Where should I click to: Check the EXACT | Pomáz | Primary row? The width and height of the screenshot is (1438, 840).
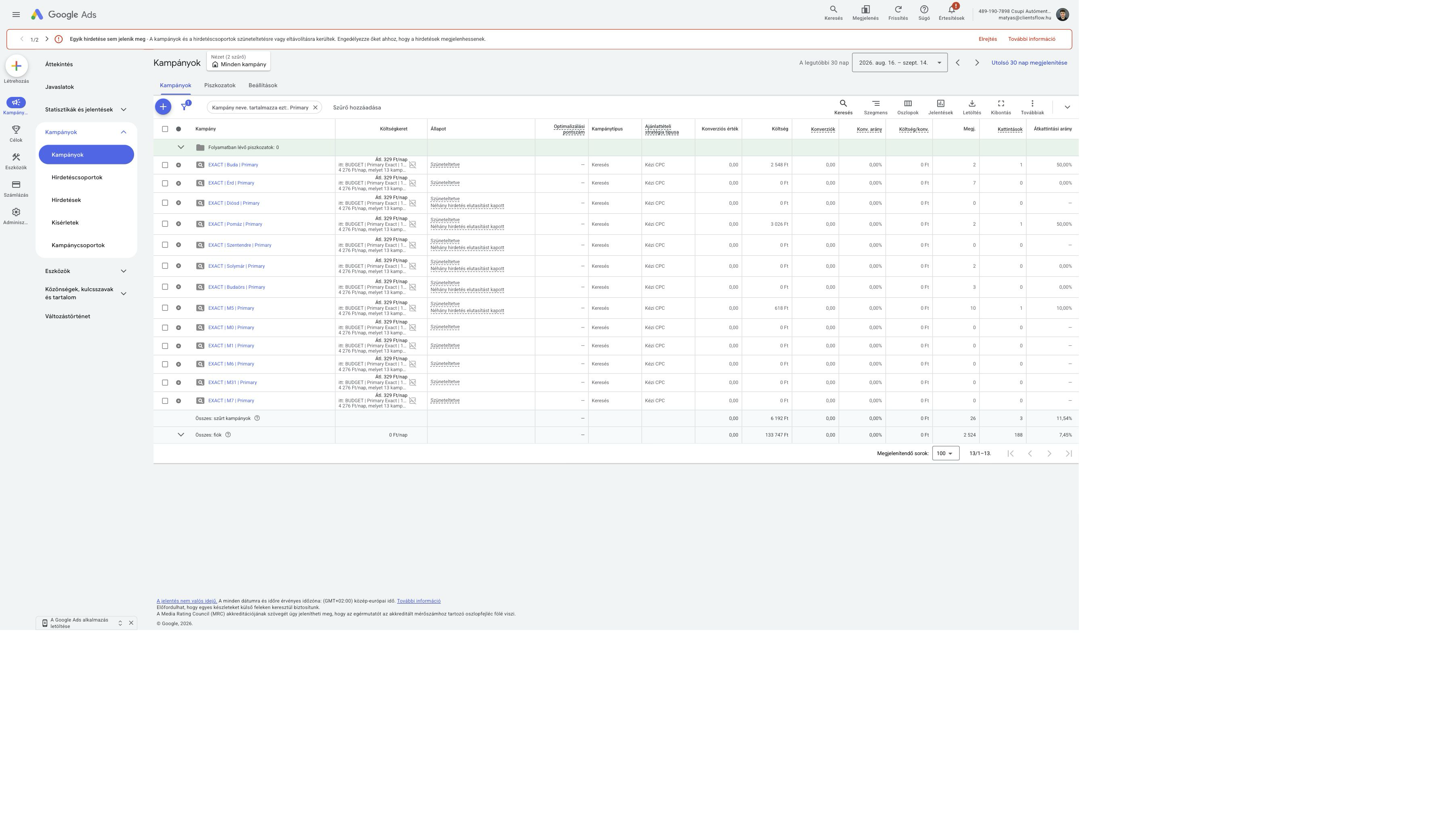(x=165, y=224)
